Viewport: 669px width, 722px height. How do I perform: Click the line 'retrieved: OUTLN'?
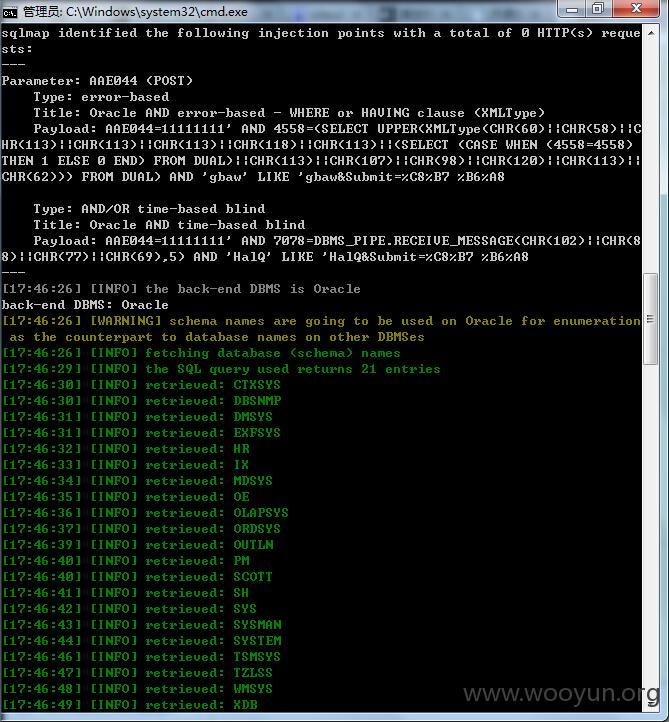point(138,545)
